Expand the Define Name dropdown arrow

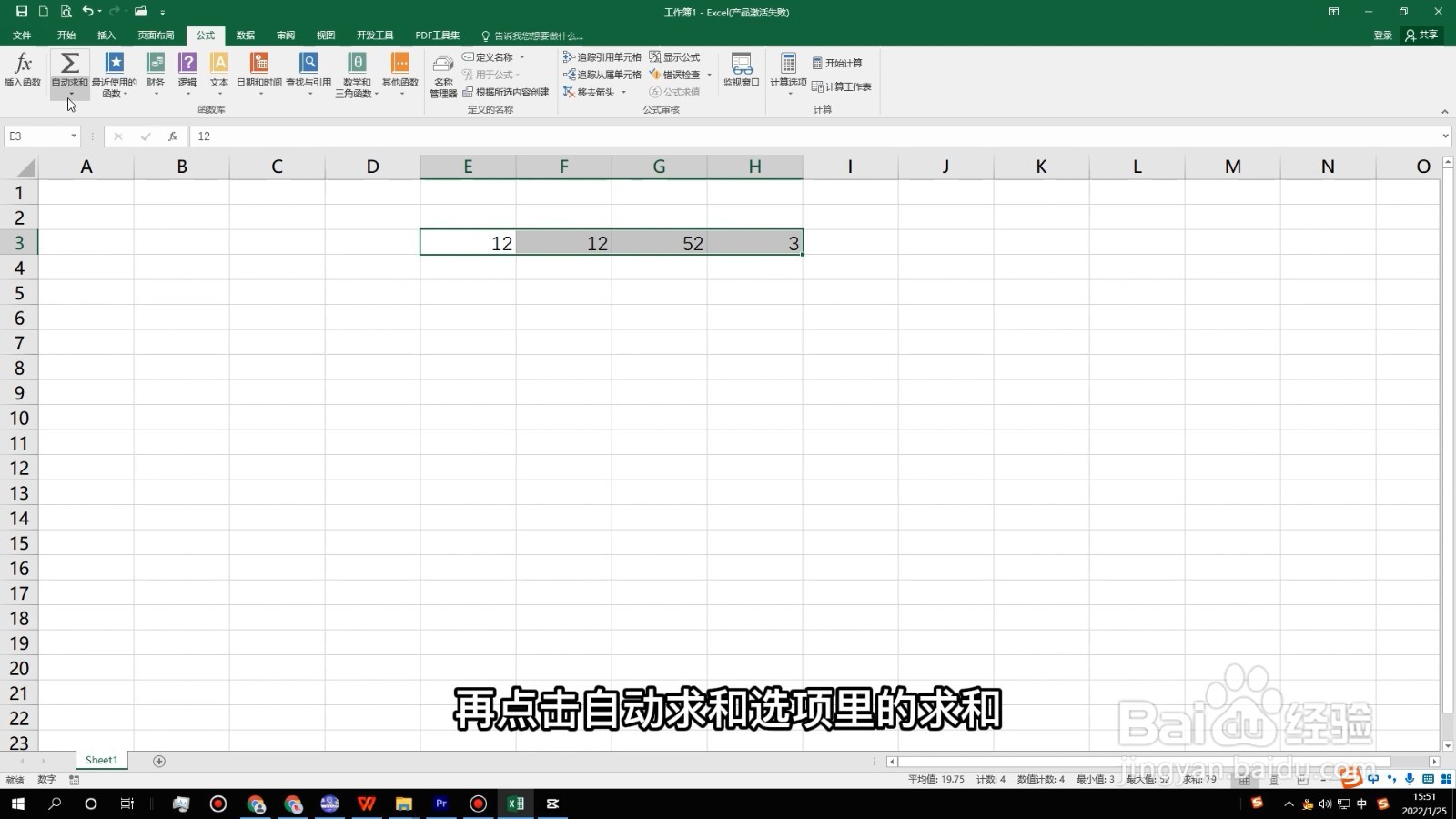tap(522, 57)
